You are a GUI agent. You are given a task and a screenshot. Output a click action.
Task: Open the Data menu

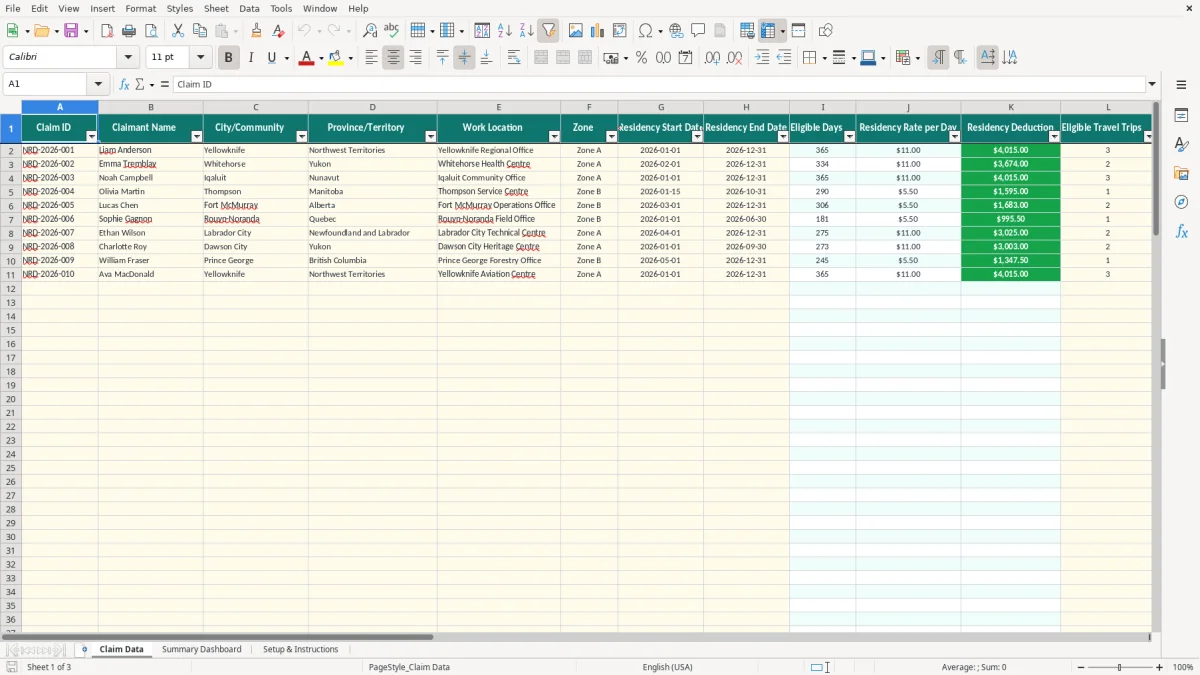coord(249,8)
